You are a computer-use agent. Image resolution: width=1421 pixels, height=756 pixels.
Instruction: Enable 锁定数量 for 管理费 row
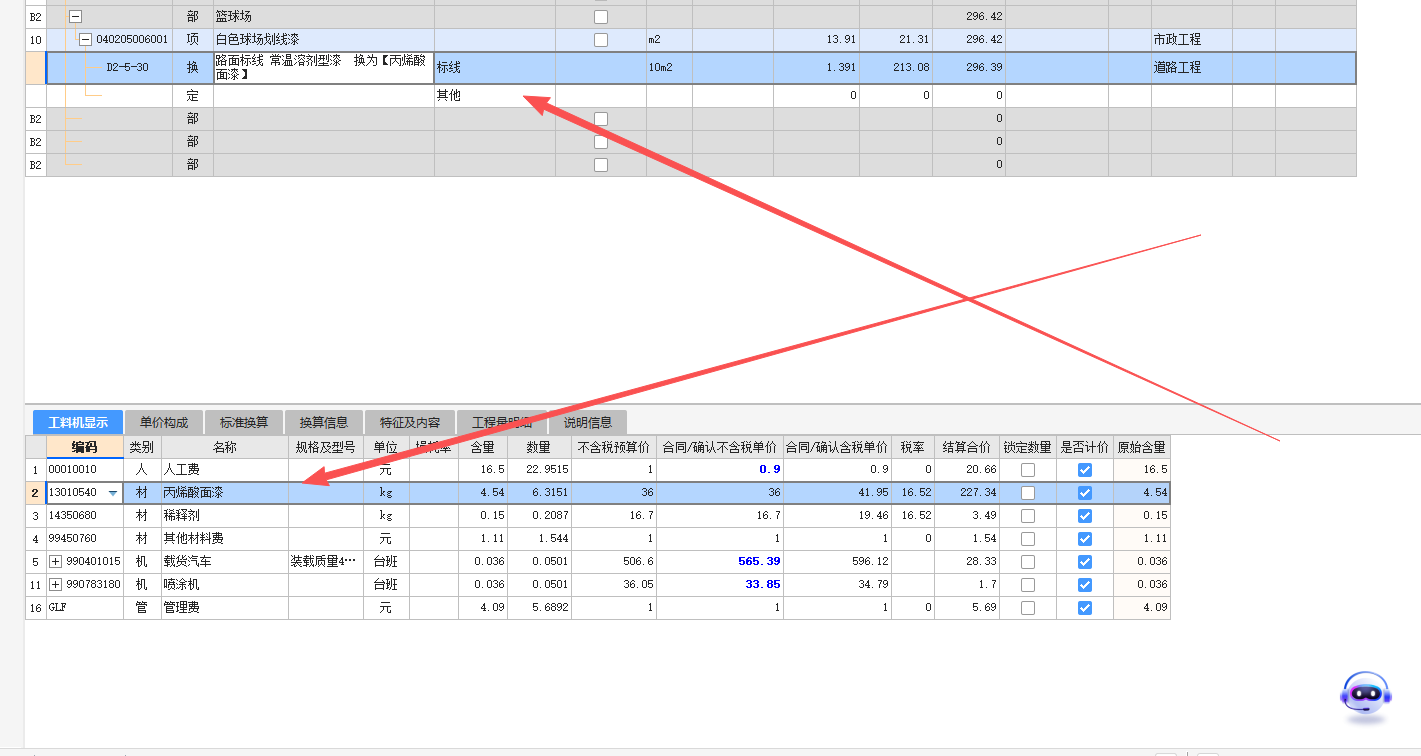1027,608
